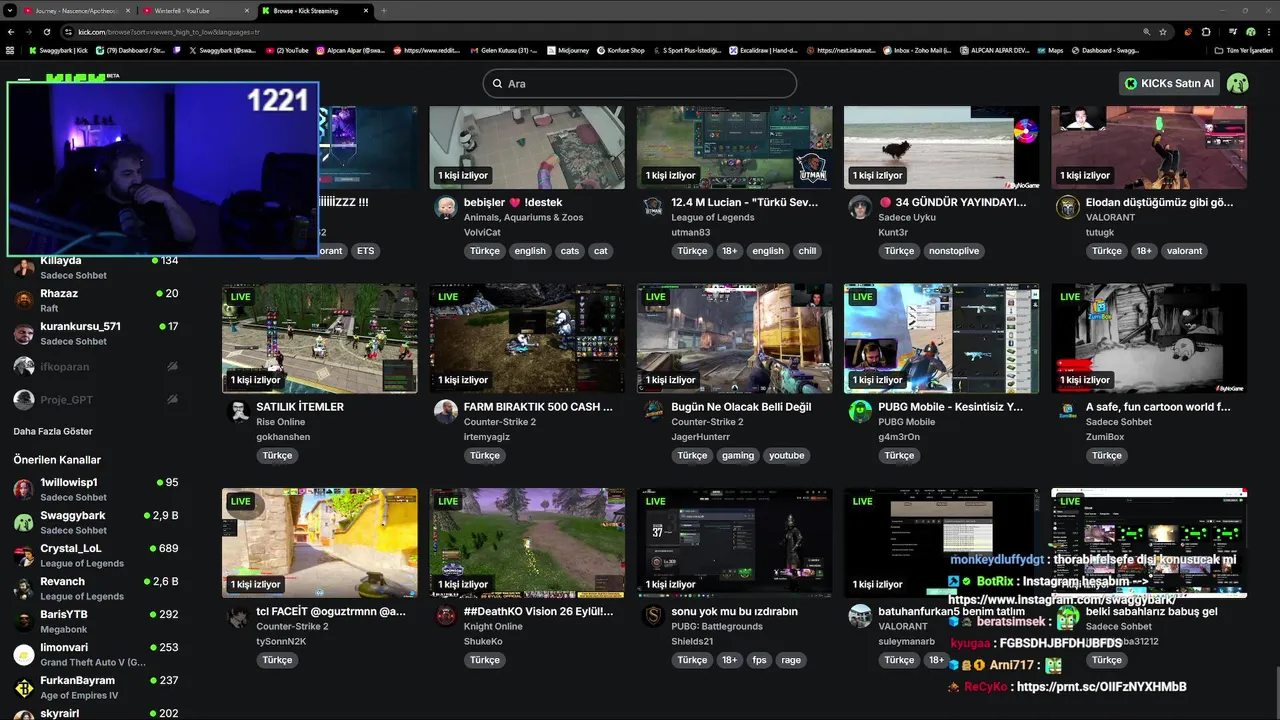Open recommended channel limonvari
Viewport: 1280px width, 720px height.
pyautogui.click(x=96, y=654)
